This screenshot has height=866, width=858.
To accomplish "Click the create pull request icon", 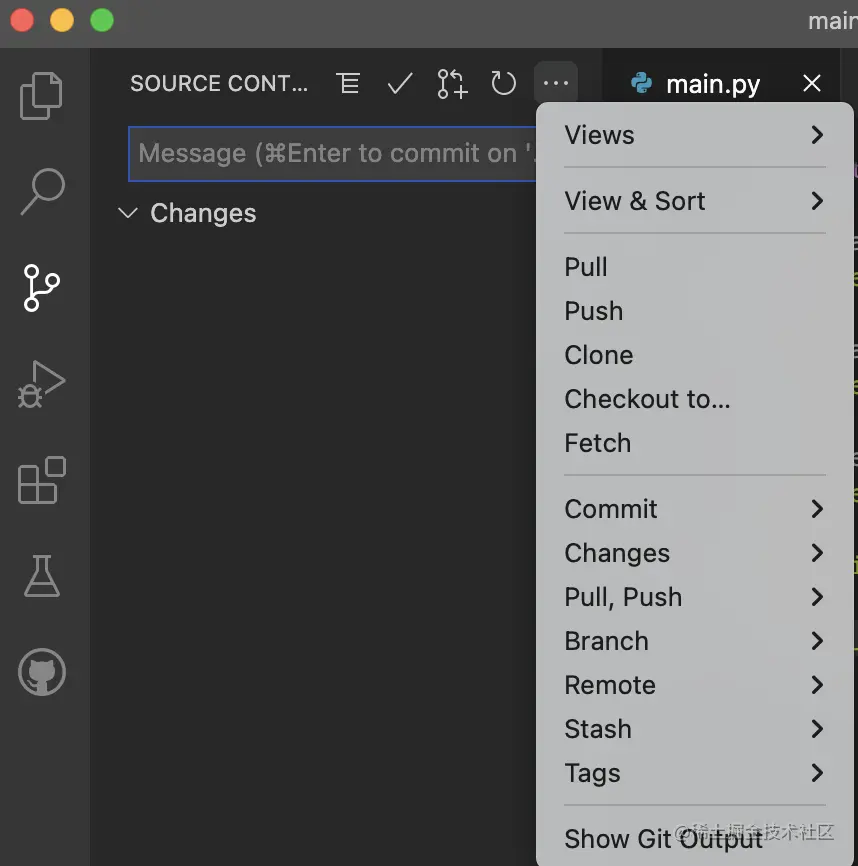I will tap(452, 83).
